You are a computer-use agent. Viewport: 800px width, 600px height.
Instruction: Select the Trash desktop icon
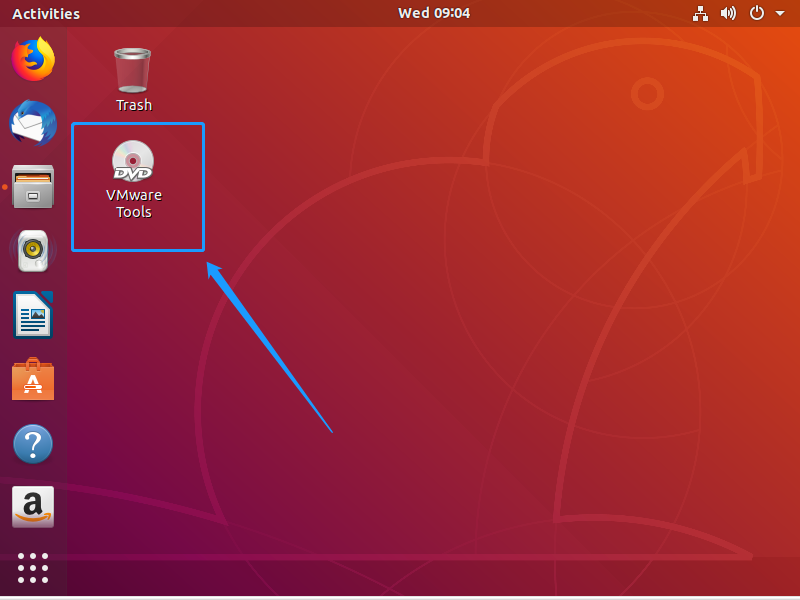[133, 70]
